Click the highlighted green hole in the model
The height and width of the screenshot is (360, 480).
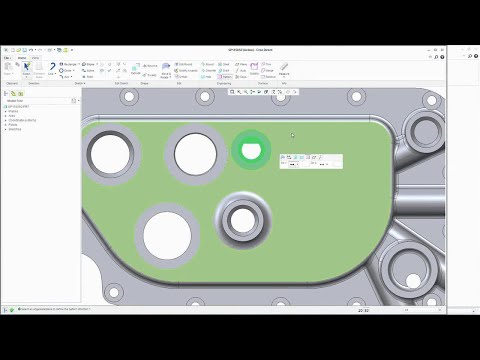(251, 150)
